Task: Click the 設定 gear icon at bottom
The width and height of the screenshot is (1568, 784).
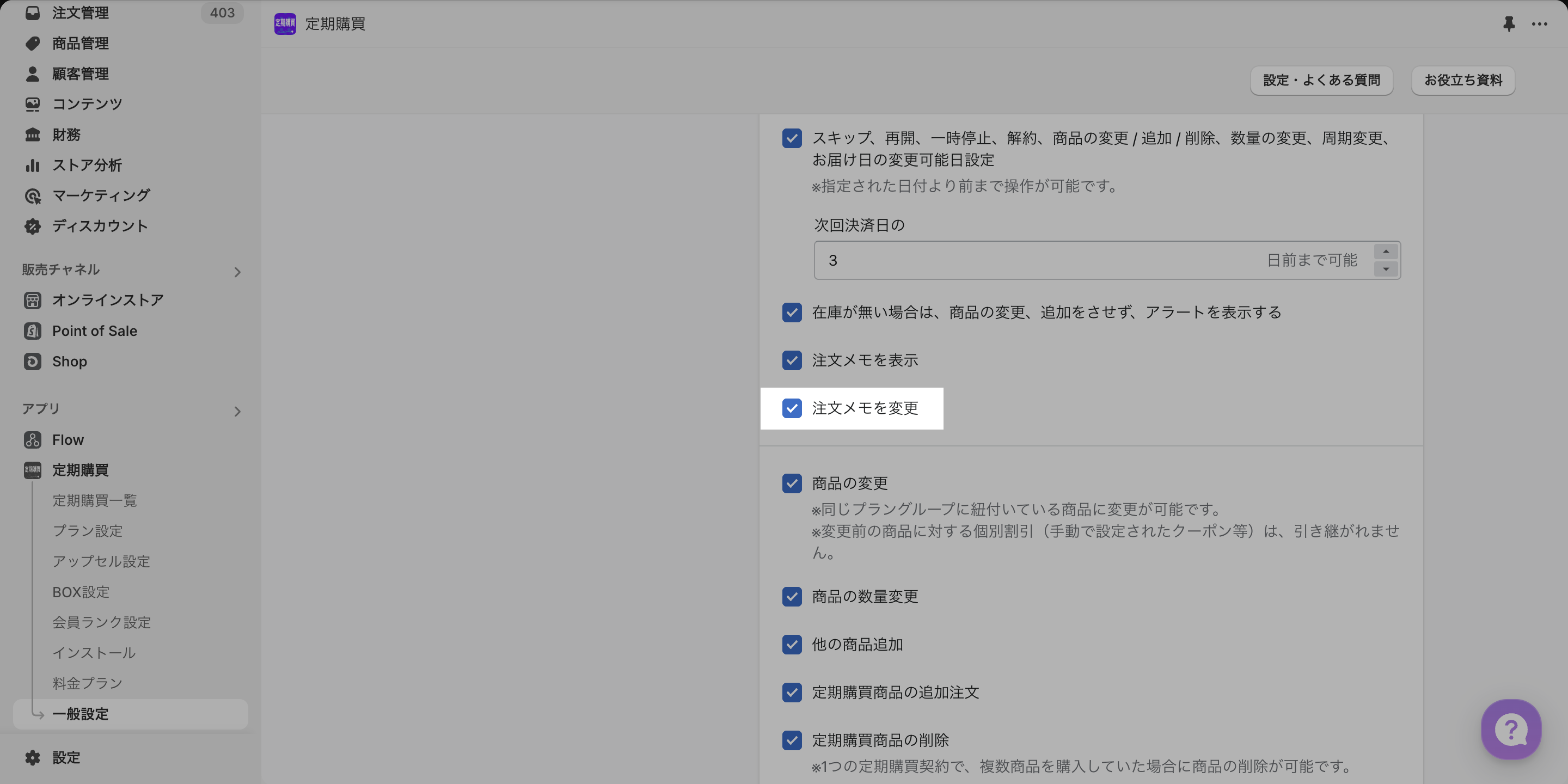Action: click(x=33, y=758)
